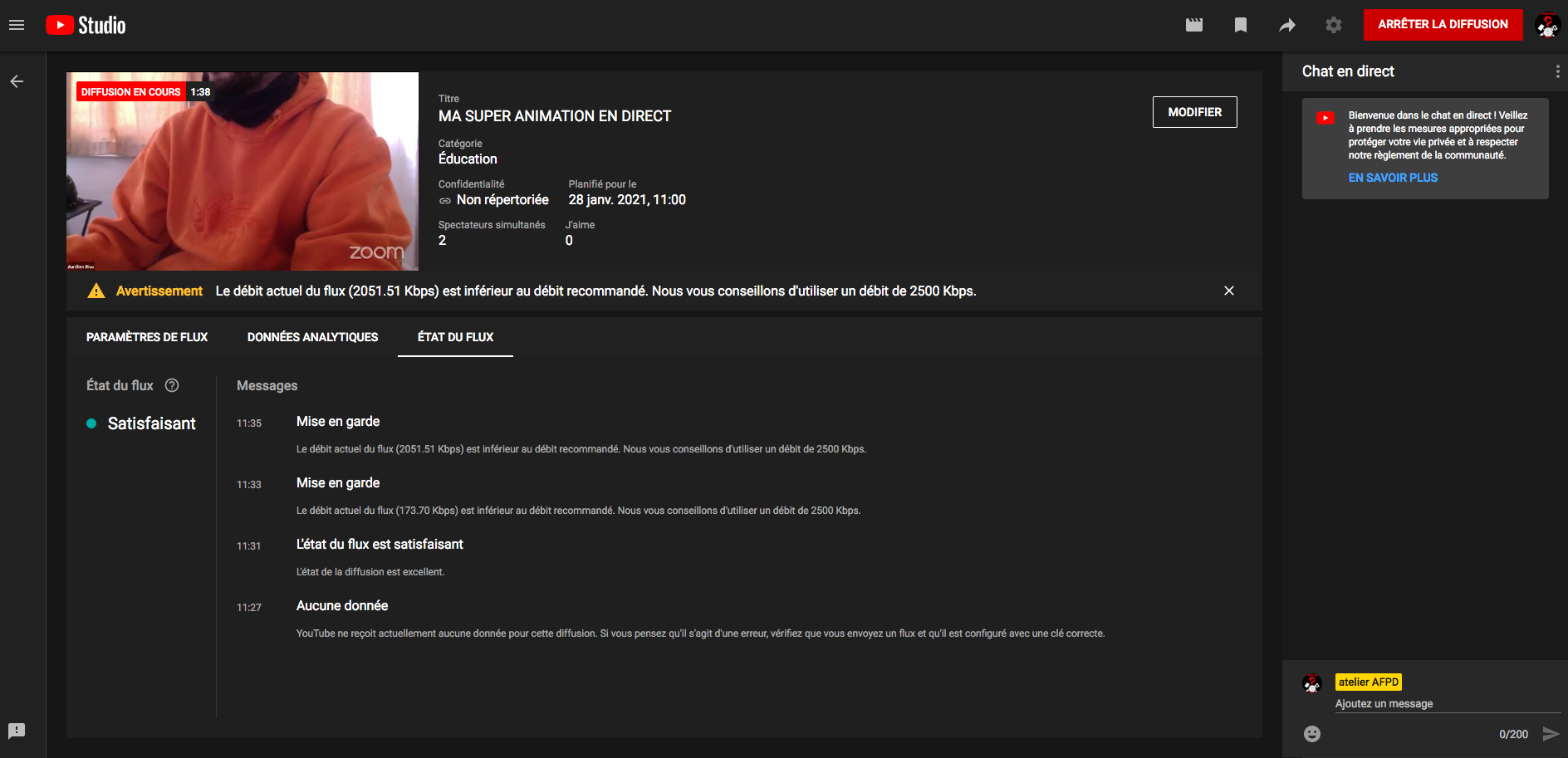
Task: Dismiss the Avertissement warning banner
Action: pyautogui.click(x=1228, y=291)
